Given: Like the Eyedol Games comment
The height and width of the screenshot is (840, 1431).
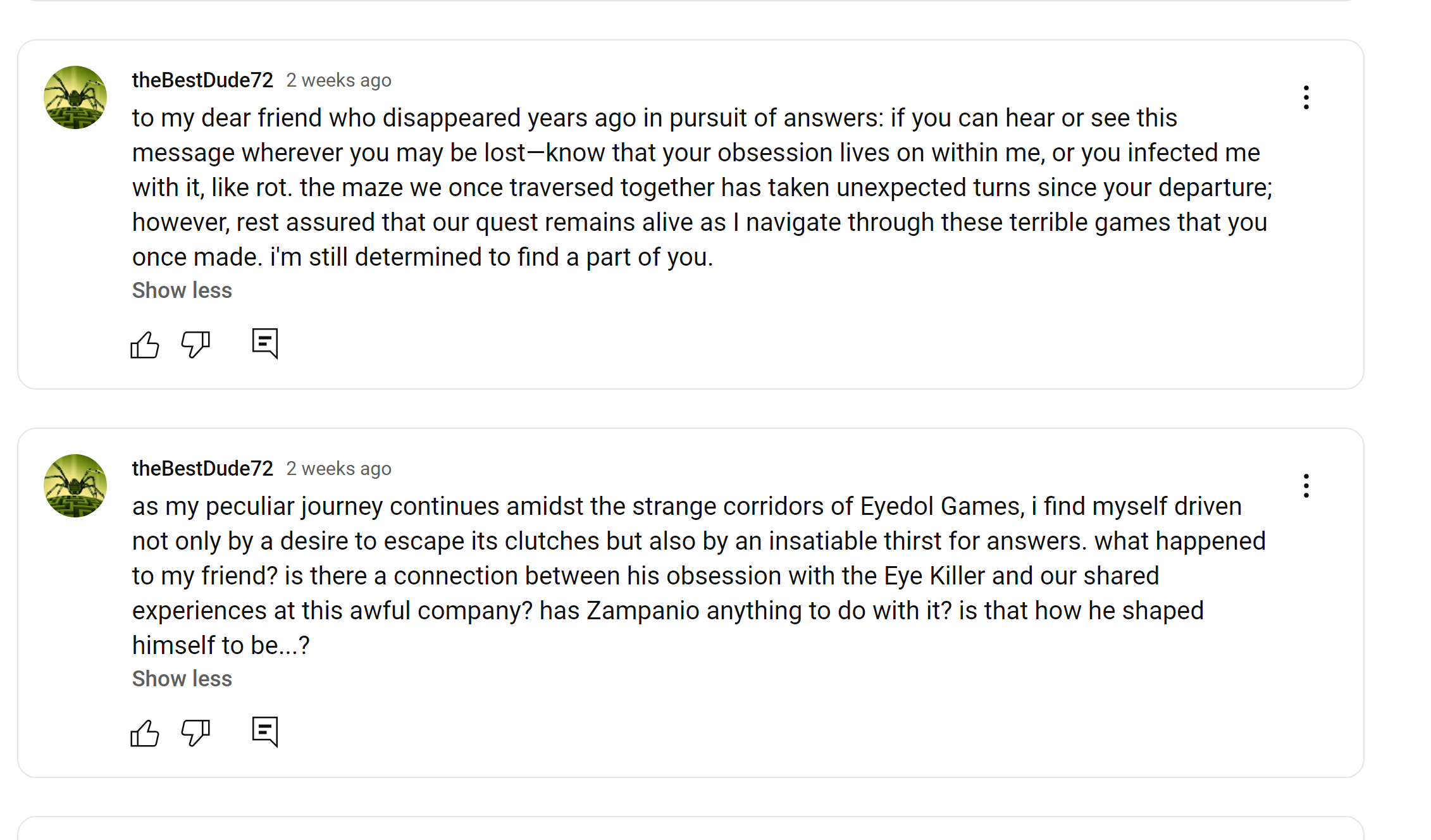Looking at the screenshot, I should click(145, 733).
